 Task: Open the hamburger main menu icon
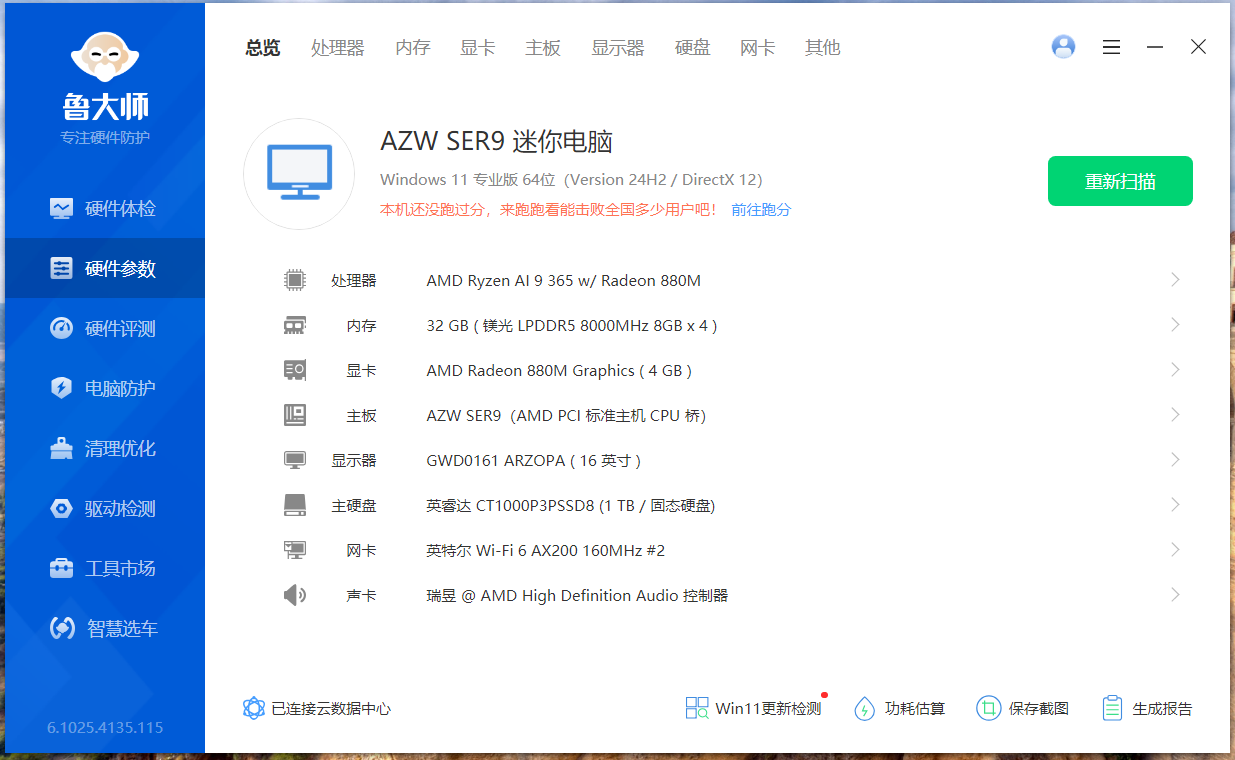1111,47
